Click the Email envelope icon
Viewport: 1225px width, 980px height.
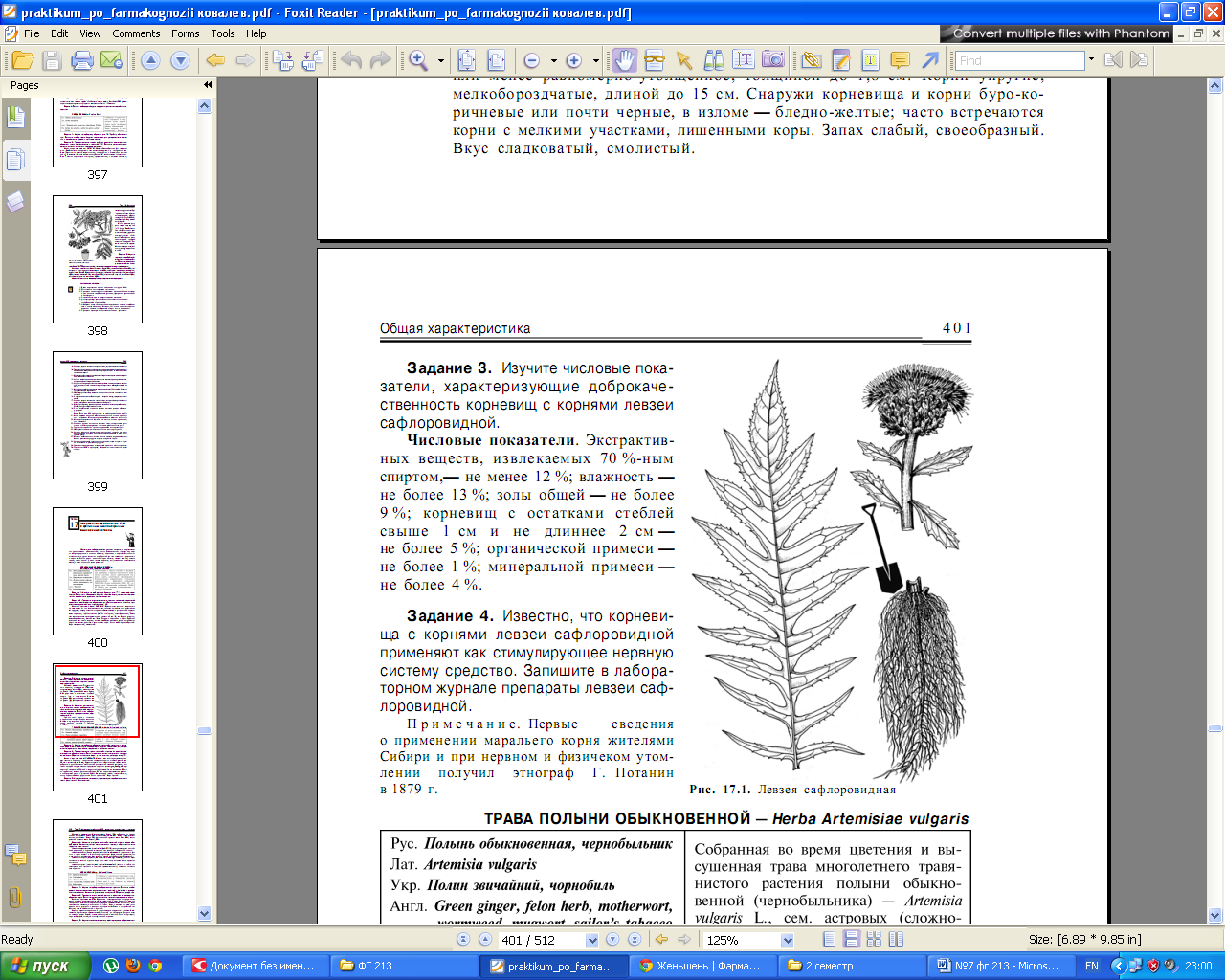(112, 60)
